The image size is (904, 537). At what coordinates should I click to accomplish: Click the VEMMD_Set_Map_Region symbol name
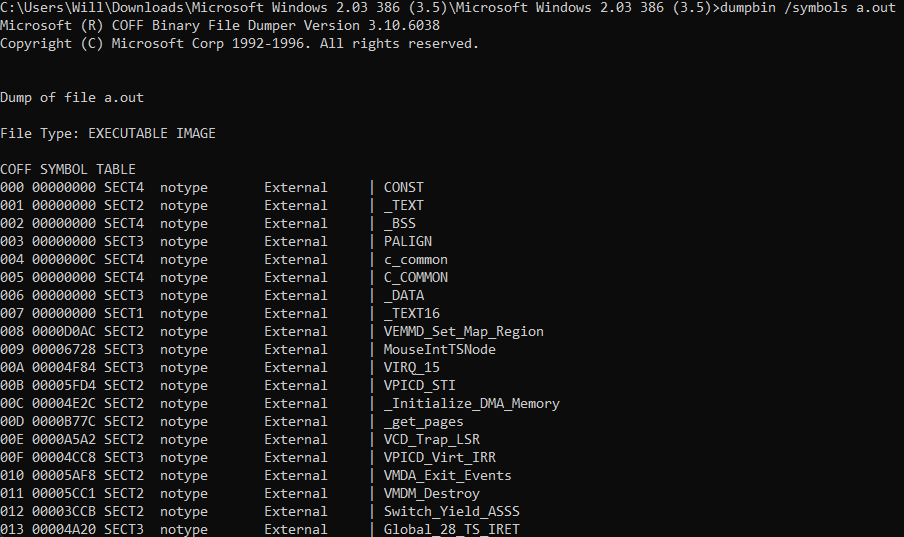click(463, 331)
